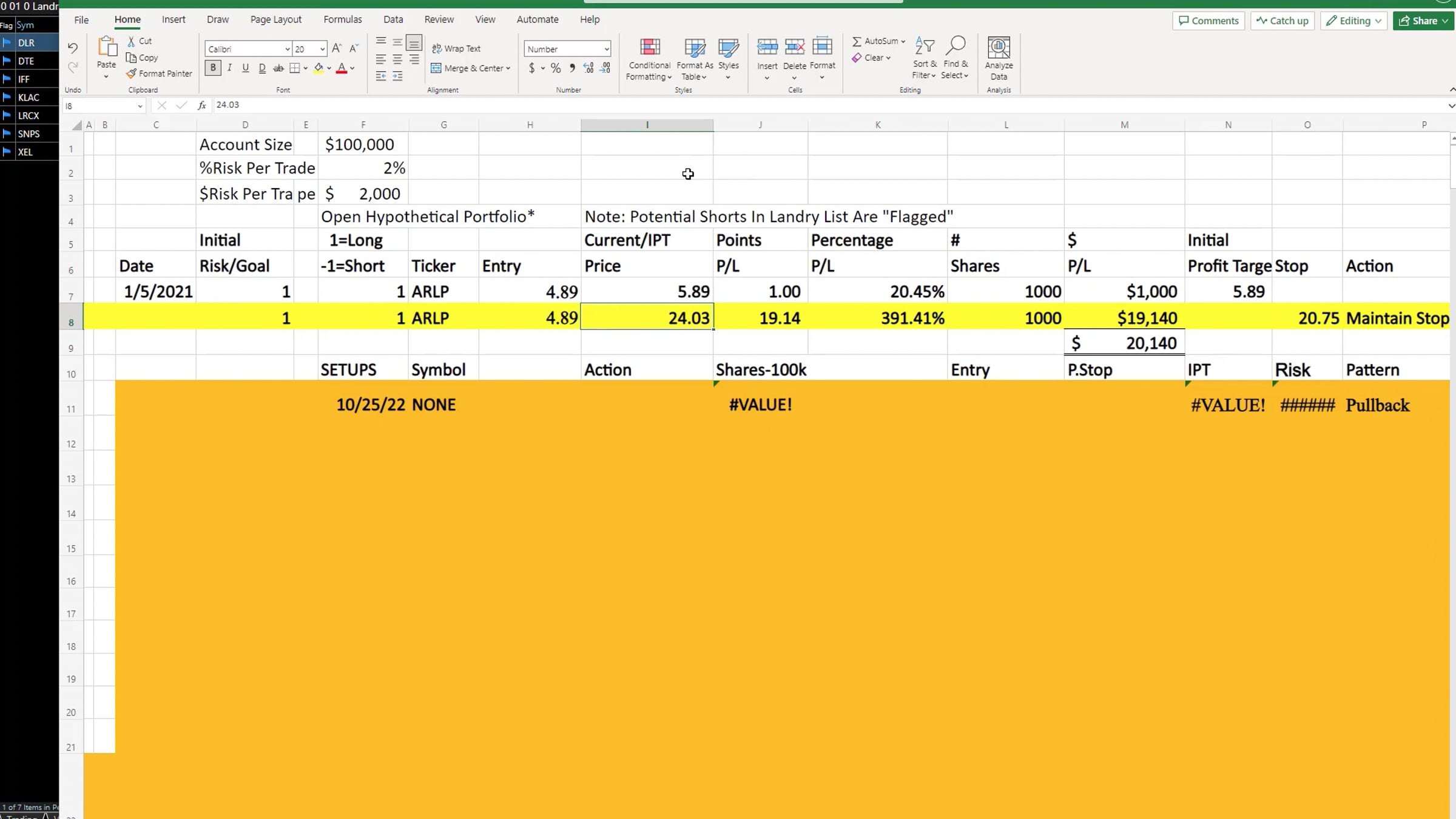
Task: Increase font size with the larger A icon
Action: 337,49
